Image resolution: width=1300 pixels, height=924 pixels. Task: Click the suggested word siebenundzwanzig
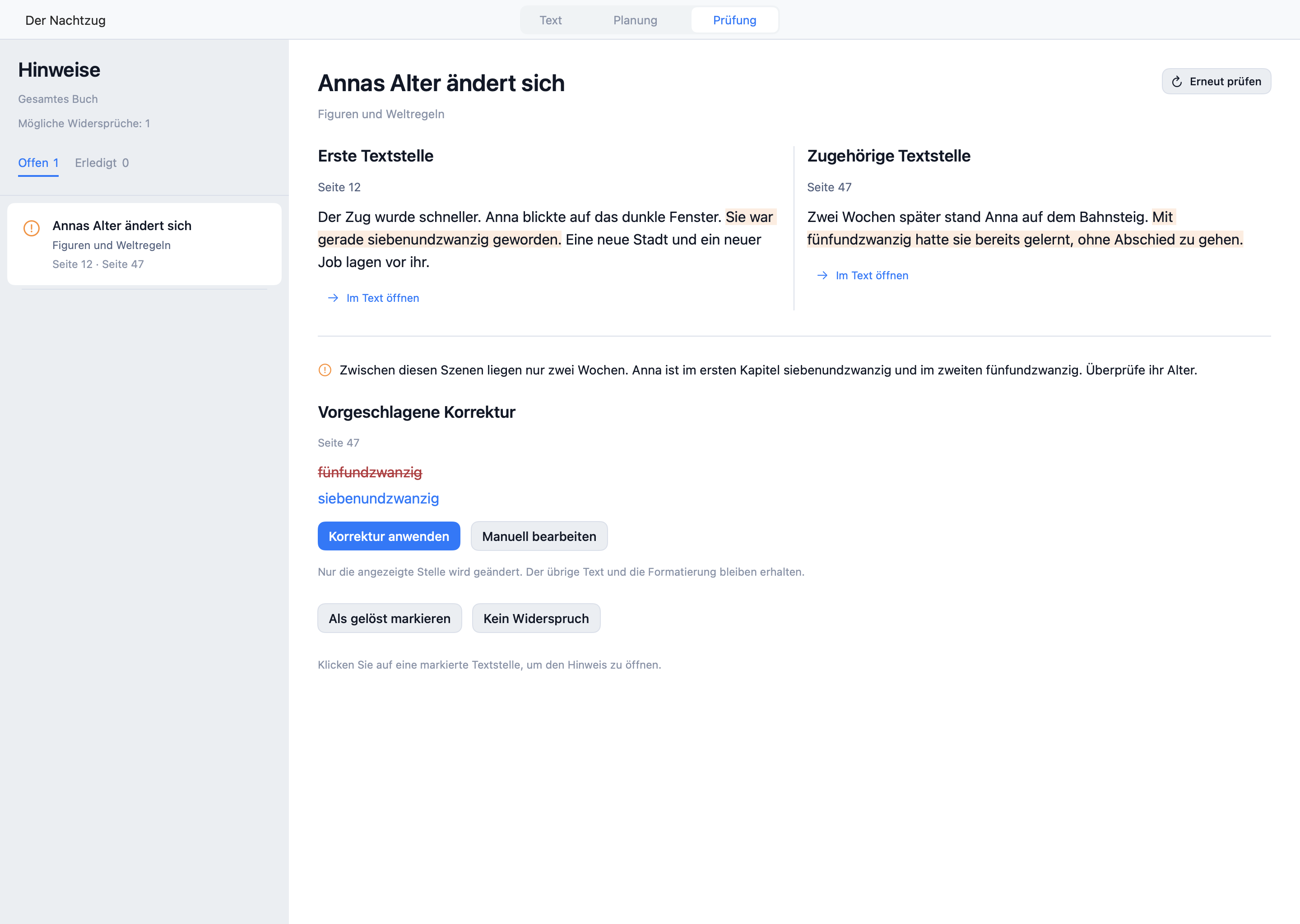[379, 499]
